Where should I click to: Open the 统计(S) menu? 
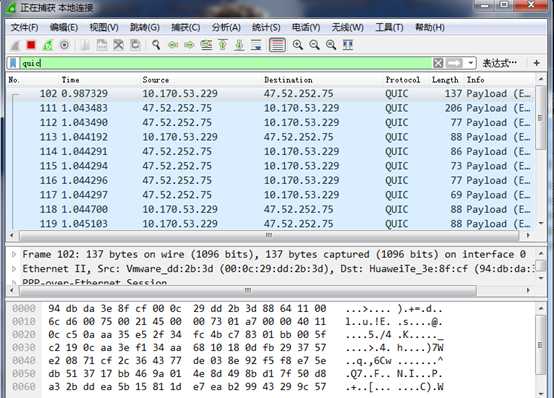tap(266, 27)
